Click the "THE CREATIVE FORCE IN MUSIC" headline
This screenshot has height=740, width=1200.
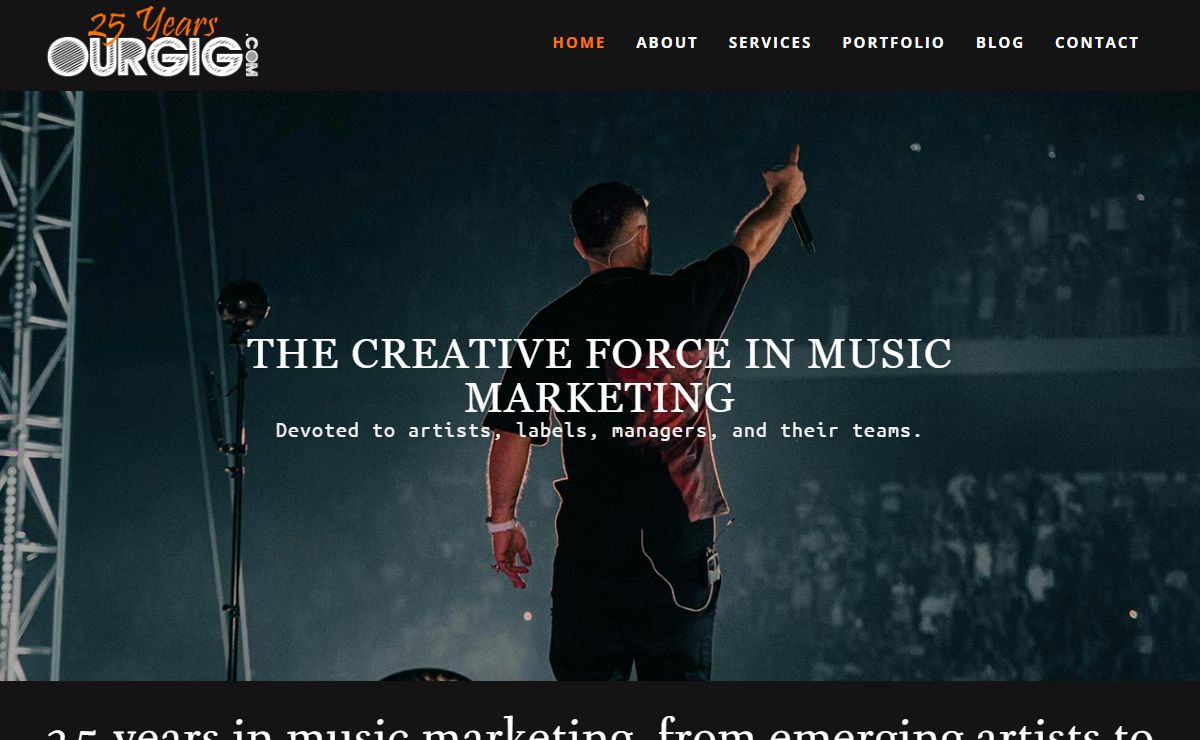(600, 354)
